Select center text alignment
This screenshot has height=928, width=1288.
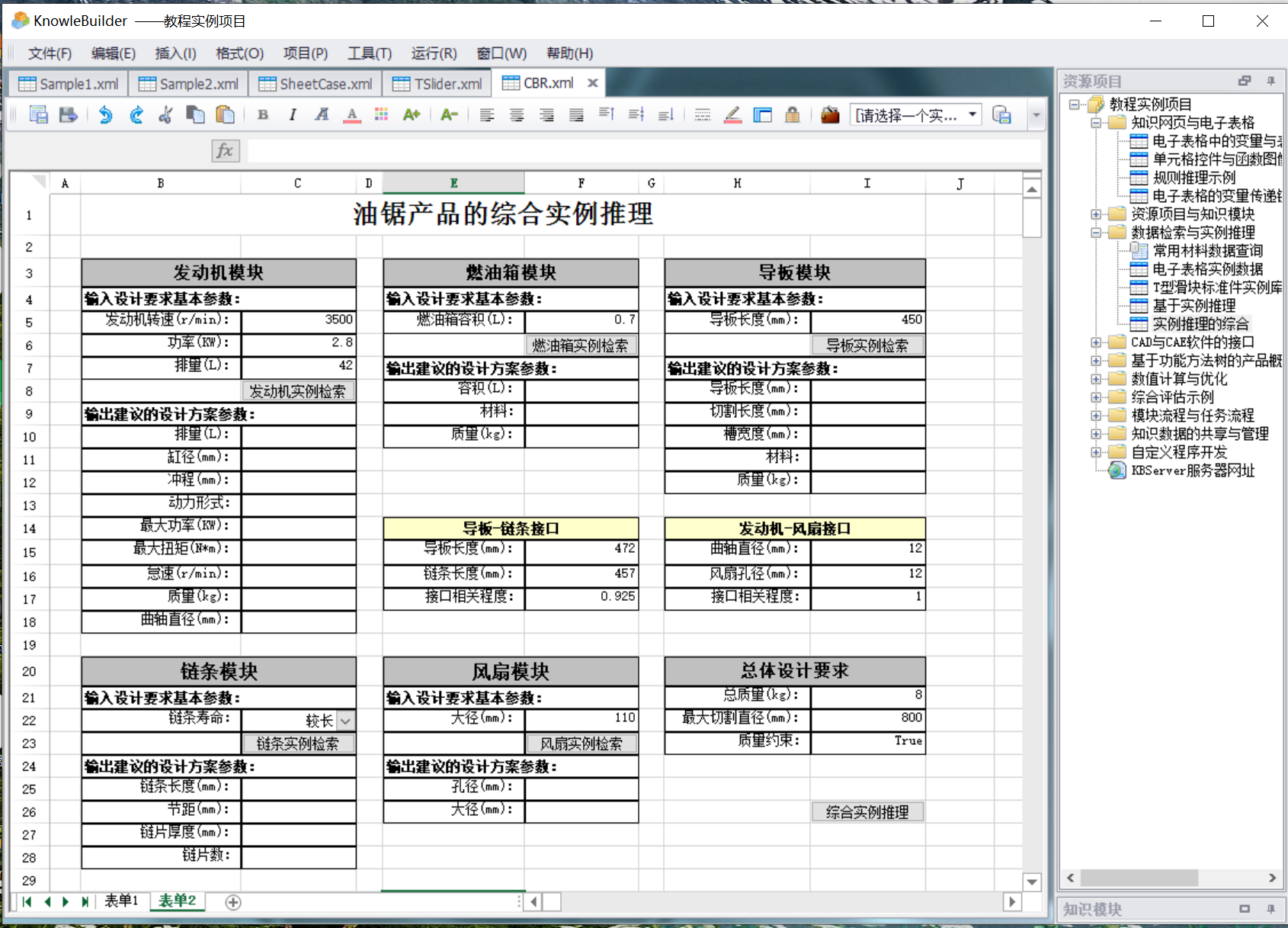coord(517,115)
